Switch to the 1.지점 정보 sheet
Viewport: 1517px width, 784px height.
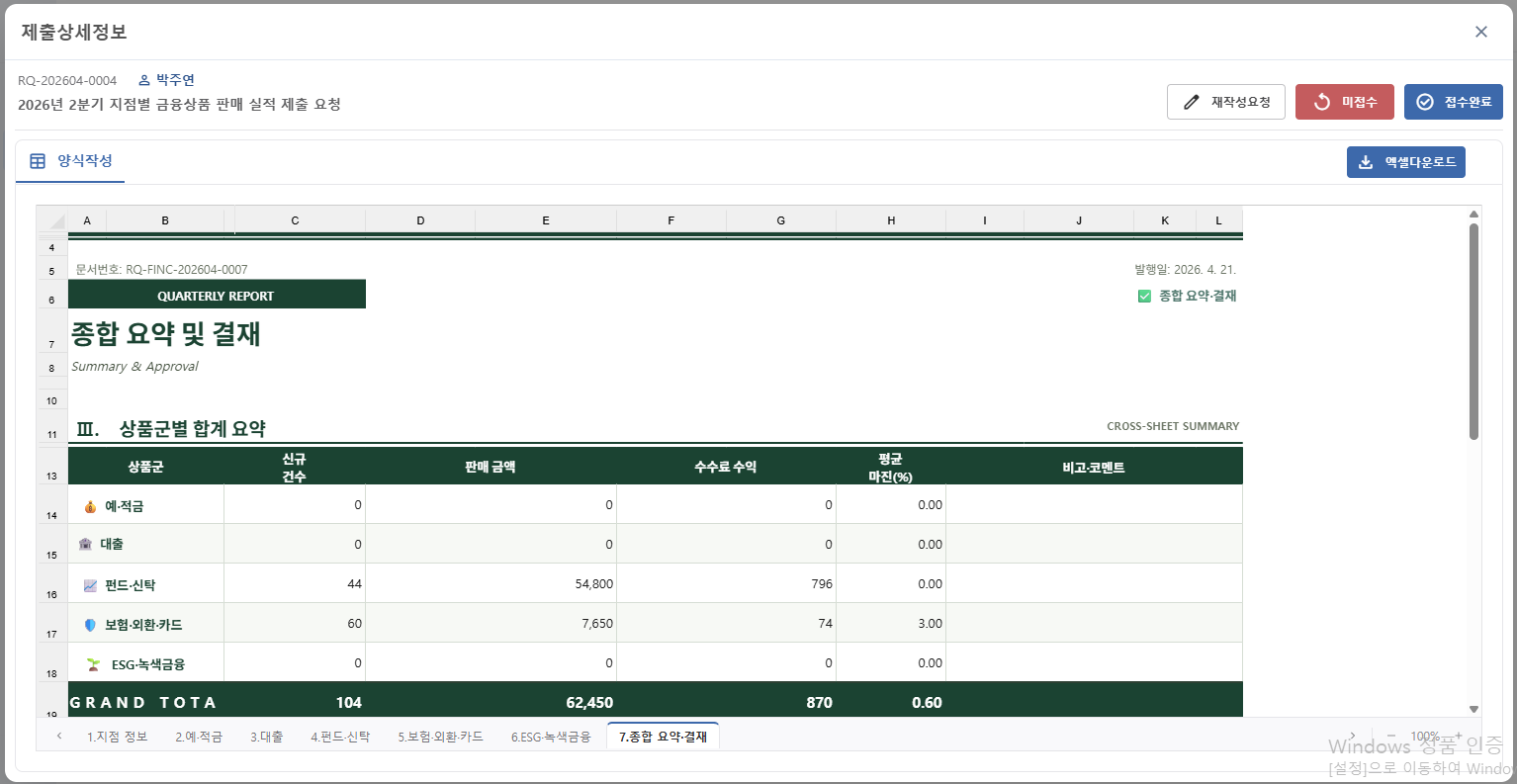click(x=118, y=737)
